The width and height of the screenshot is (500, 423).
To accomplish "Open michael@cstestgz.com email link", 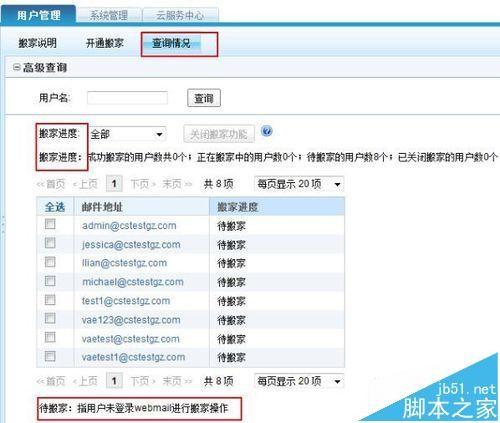I will [133, 282].
